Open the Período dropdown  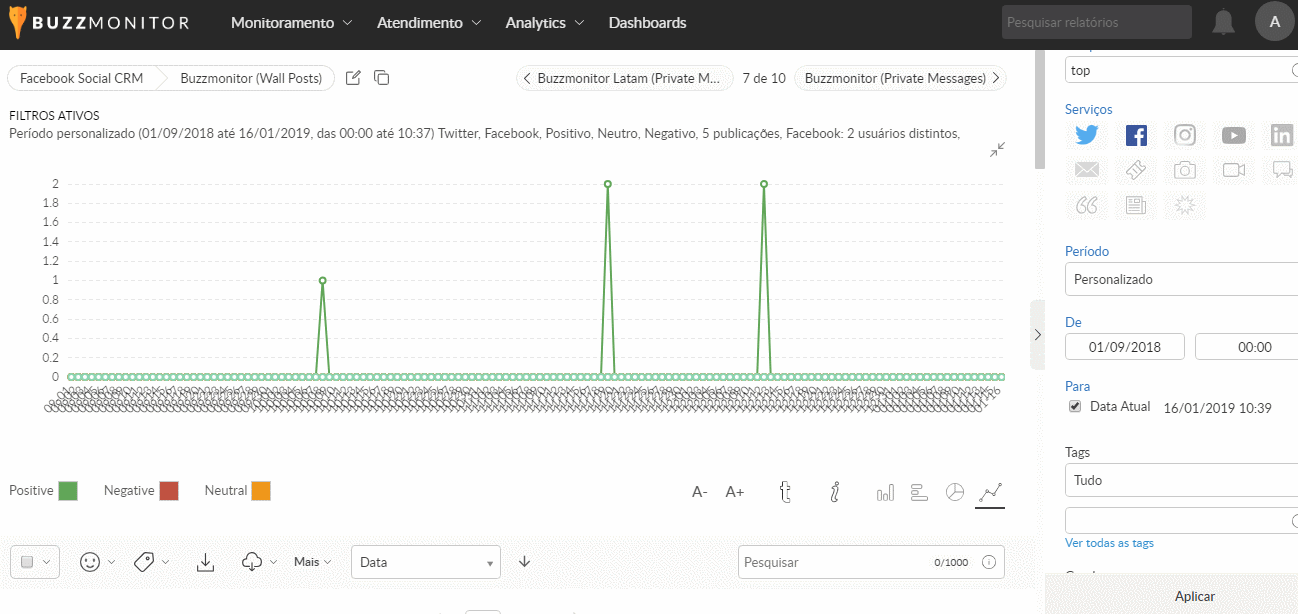click(1180, 279)
